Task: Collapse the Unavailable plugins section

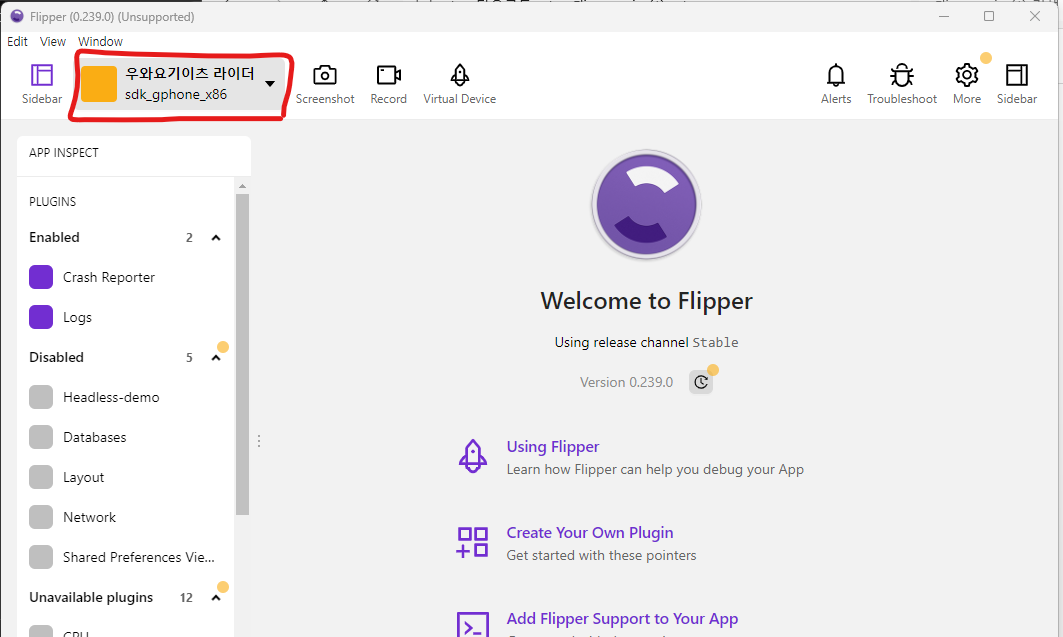Action: coord(216,598)
